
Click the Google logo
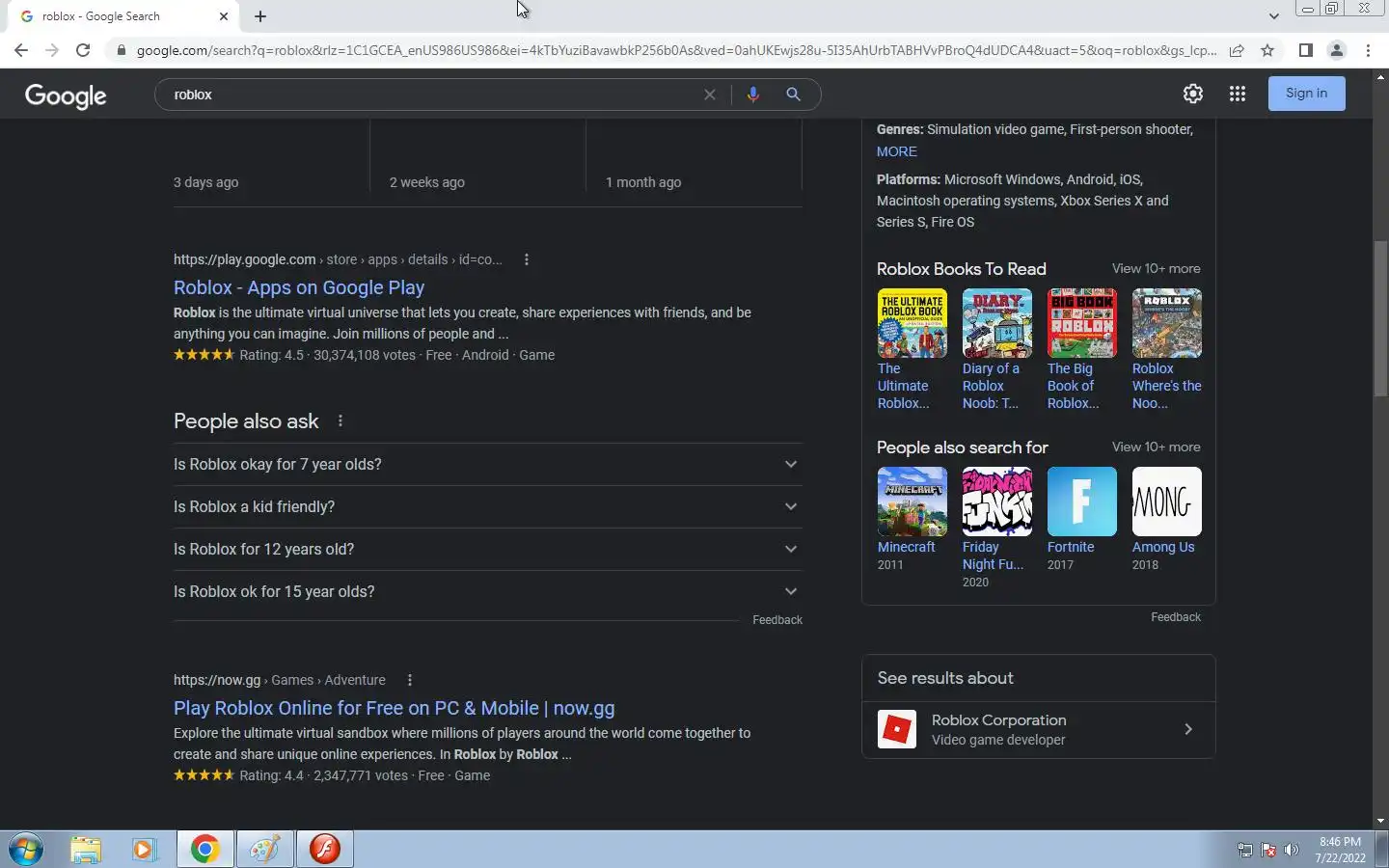66,95
